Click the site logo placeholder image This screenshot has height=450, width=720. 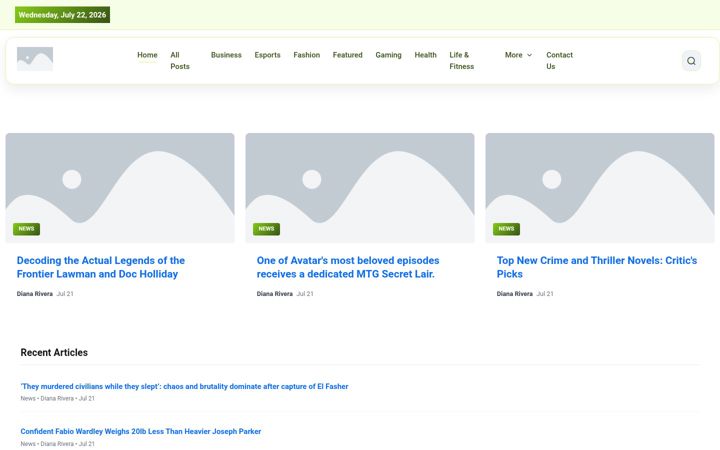[x=35, y=59]
